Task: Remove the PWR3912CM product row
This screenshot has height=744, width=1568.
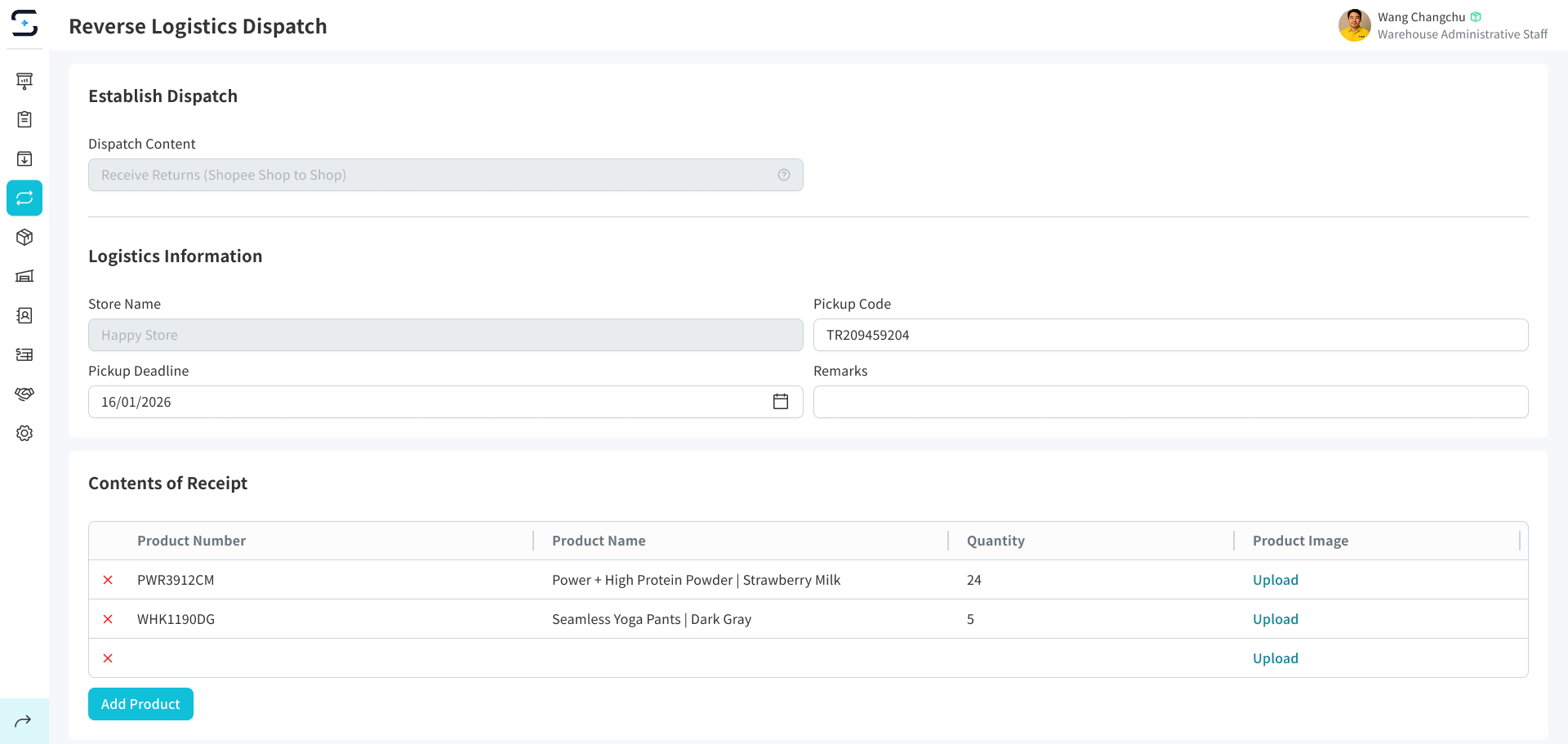Action: pyautogui.click(x=108, y=580)
